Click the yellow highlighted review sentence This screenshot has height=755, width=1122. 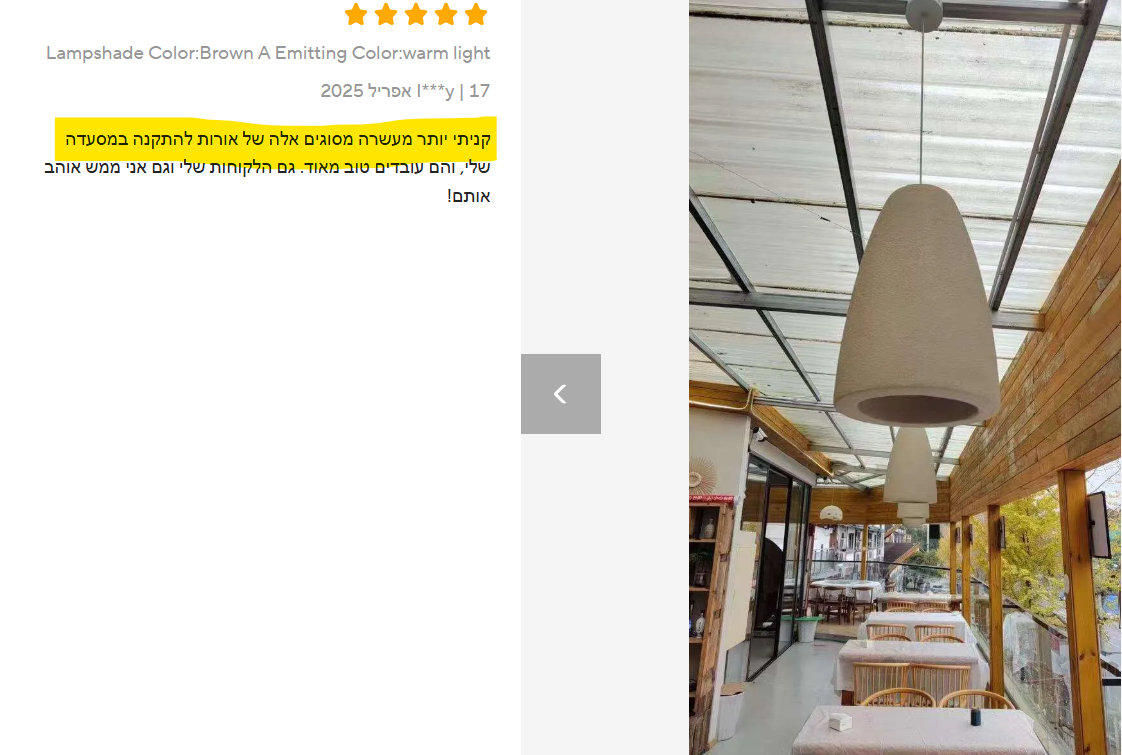tap(278, 139)
